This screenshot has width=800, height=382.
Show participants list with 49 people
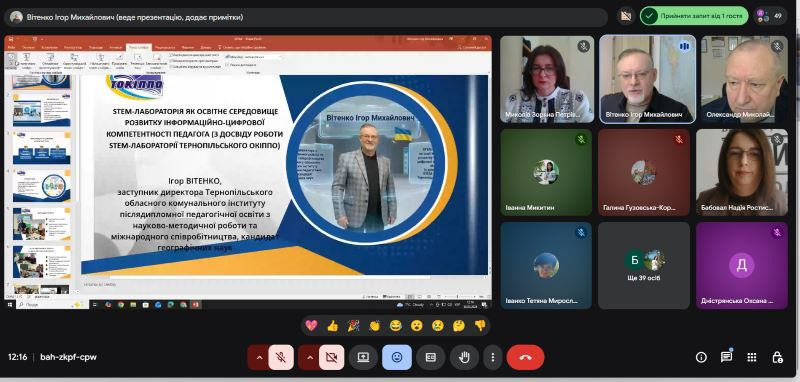[770, 16]
